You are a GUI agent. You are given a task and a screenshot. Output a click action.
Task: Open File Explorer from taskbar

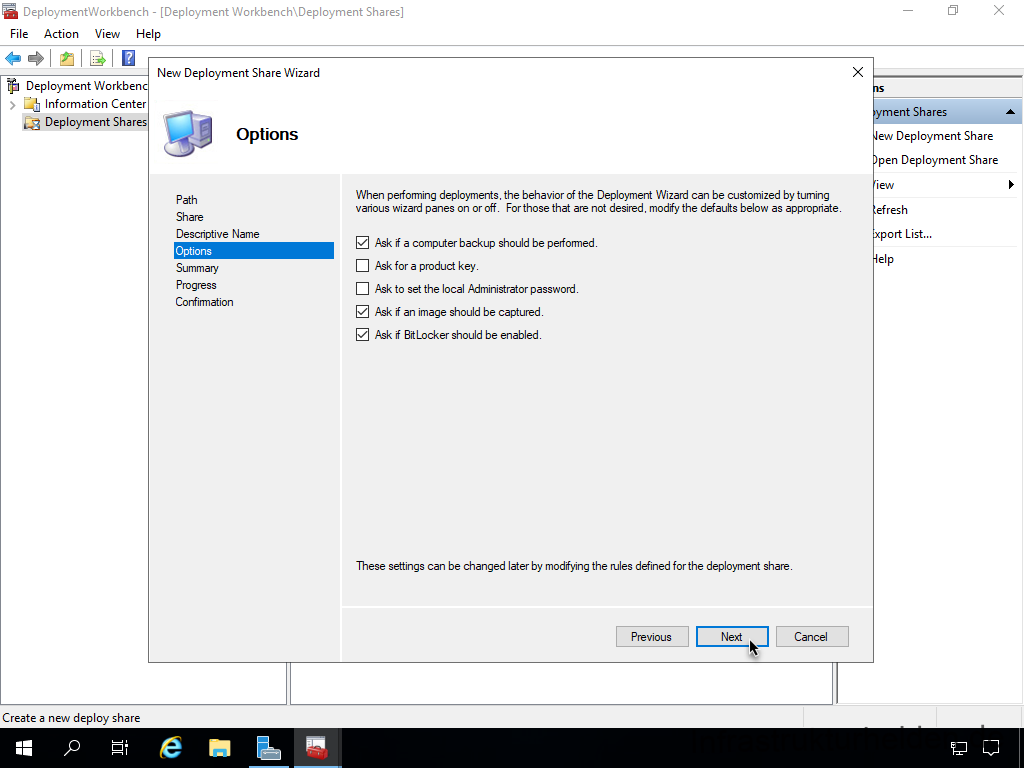219,748
